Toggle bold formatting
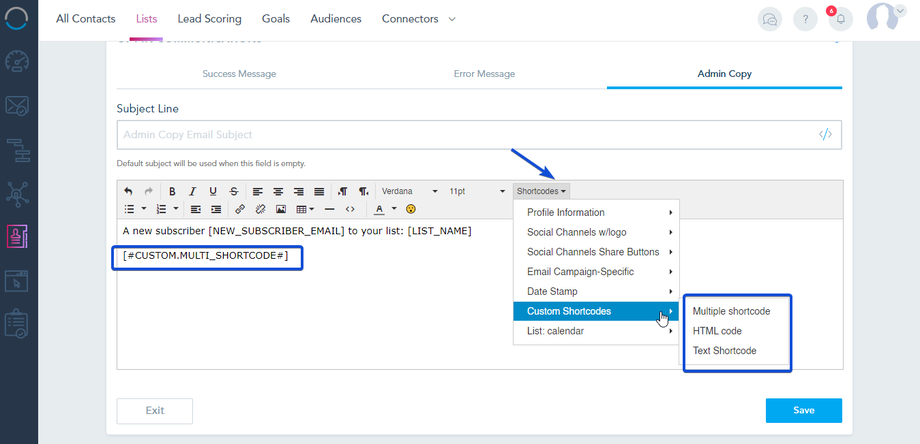920x444 pixels. pyautogui.click(x=172, y=191)
